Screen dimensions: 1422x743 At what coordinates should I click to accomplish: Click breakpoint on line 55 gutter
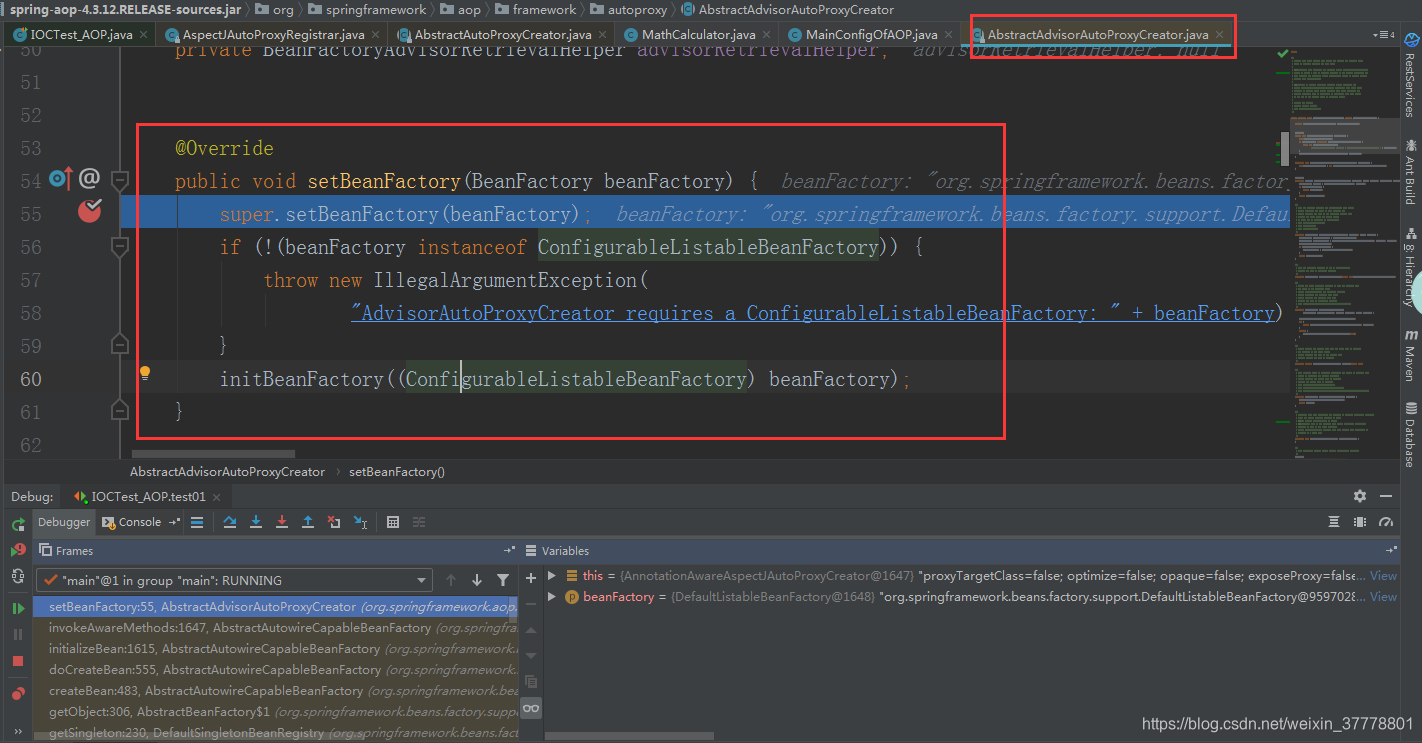90,211
